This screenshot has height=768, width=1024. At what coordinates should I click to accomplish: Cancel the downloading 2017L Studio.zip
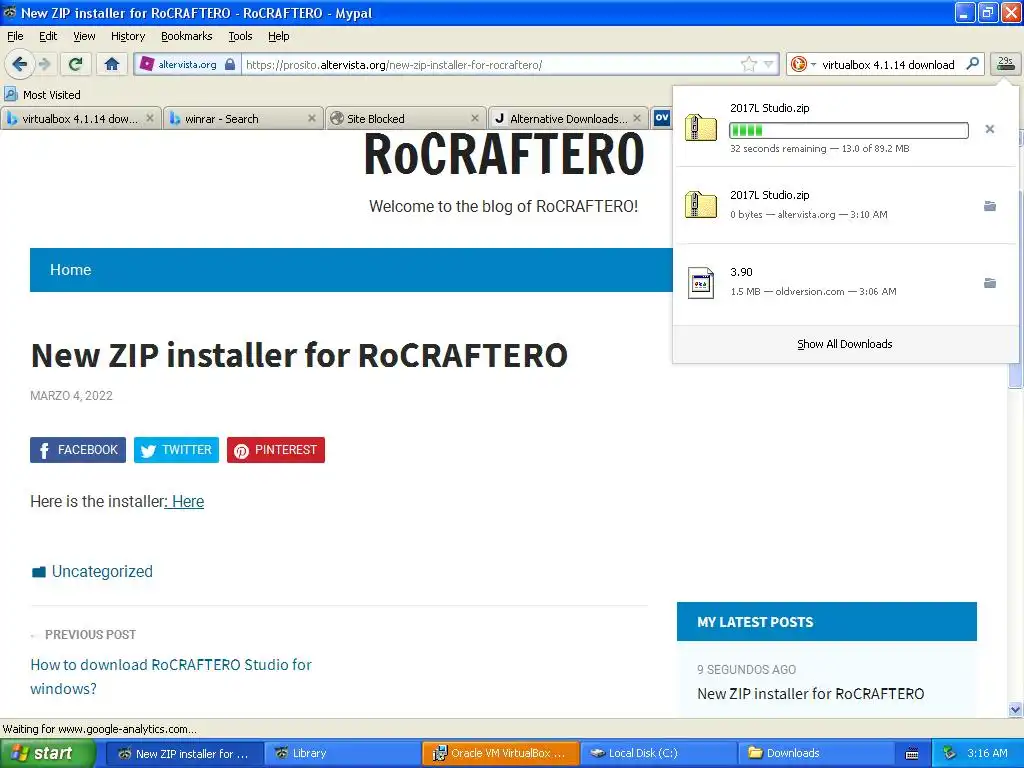989,129
